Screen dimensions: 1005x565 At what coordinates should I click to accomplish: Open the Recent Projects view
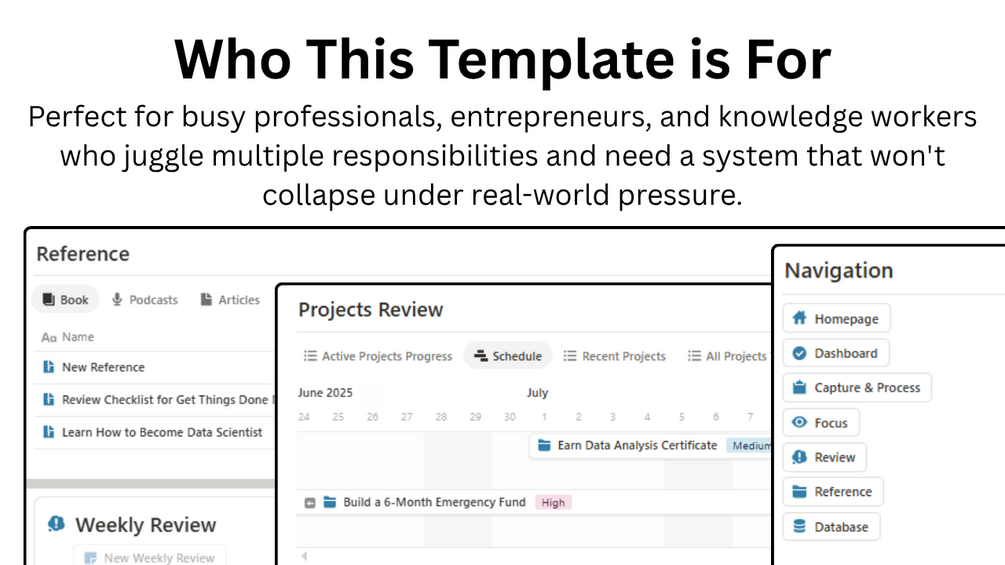[615, 356]
